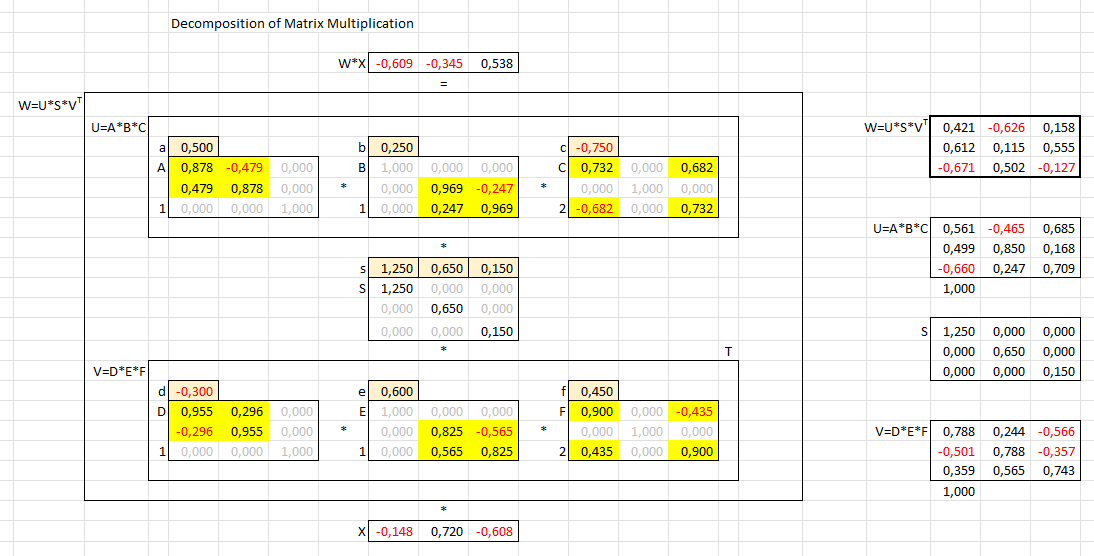Click the X vector cell -0,608
The width and height of the screenshot is (1094, 556).
tap(494, 532)
